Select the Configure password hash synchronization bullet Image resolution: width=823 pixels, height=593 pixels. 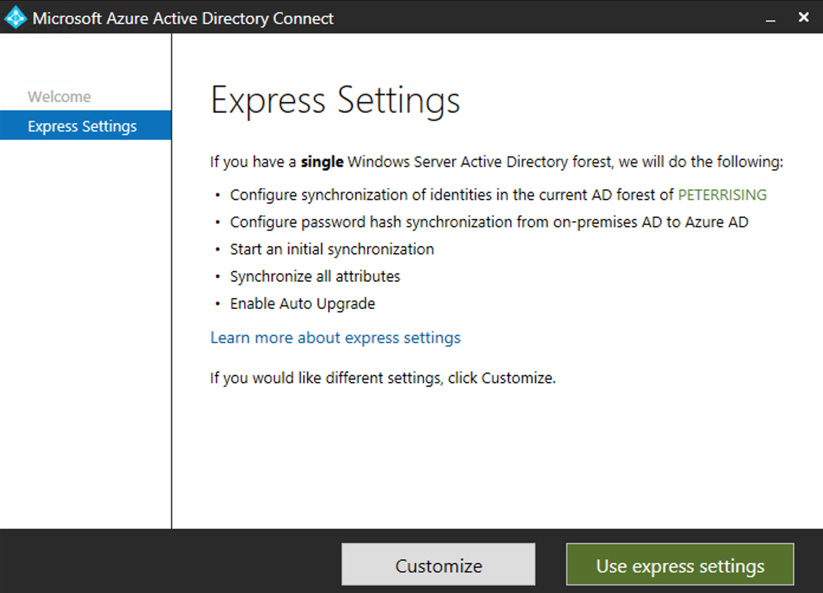(488, 222)
